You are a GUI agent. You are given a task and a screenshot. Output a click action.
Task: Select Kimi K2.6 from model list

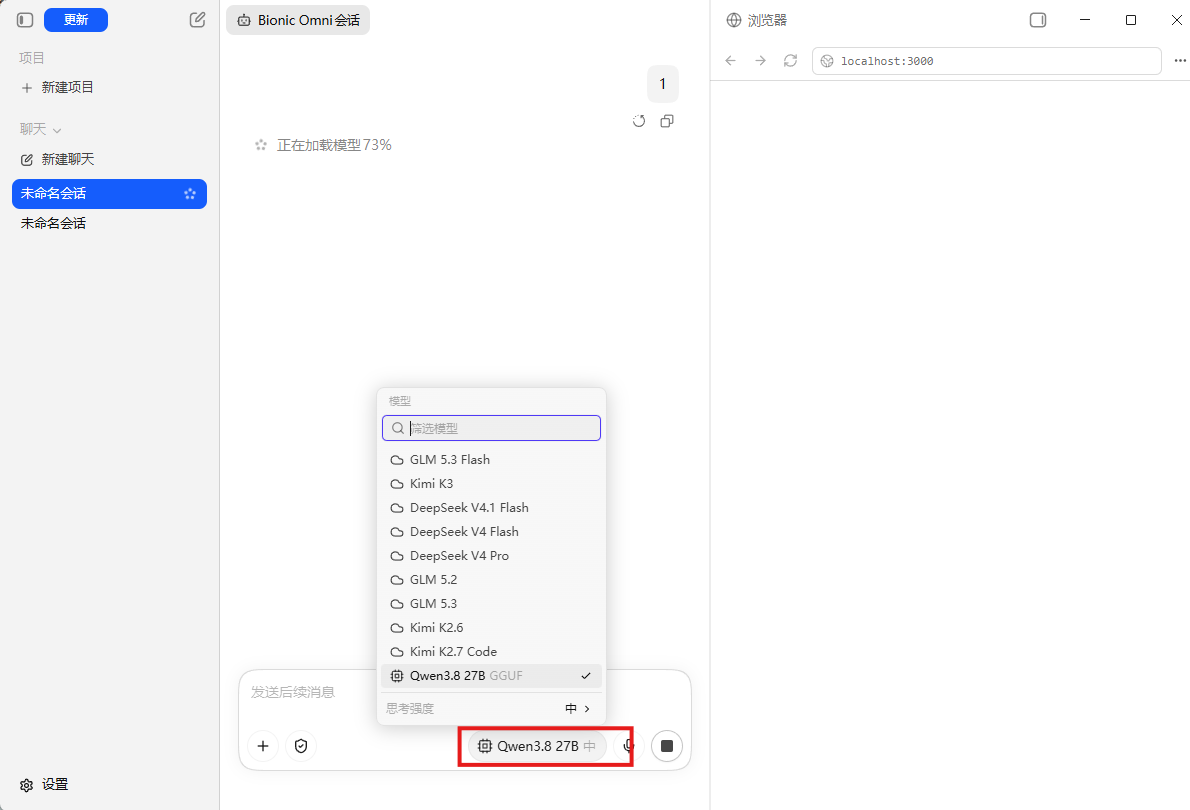click(492, 628)
